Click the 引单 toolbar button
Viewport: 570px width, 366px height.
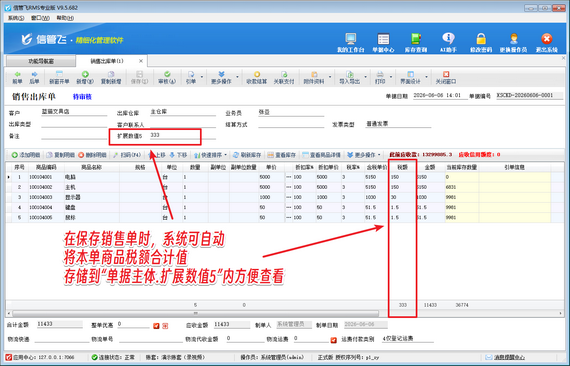coord(191,78)
